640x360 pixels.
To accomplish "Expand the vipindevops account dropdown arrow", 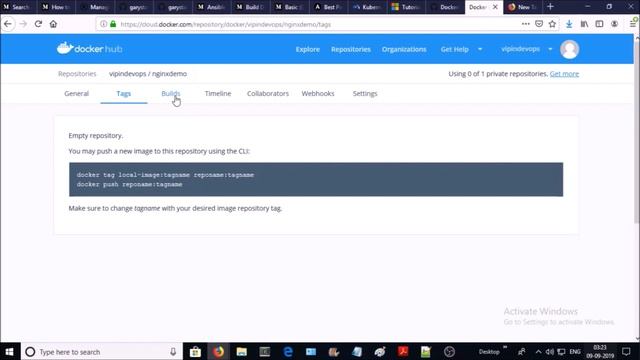I will coord(550,49).
